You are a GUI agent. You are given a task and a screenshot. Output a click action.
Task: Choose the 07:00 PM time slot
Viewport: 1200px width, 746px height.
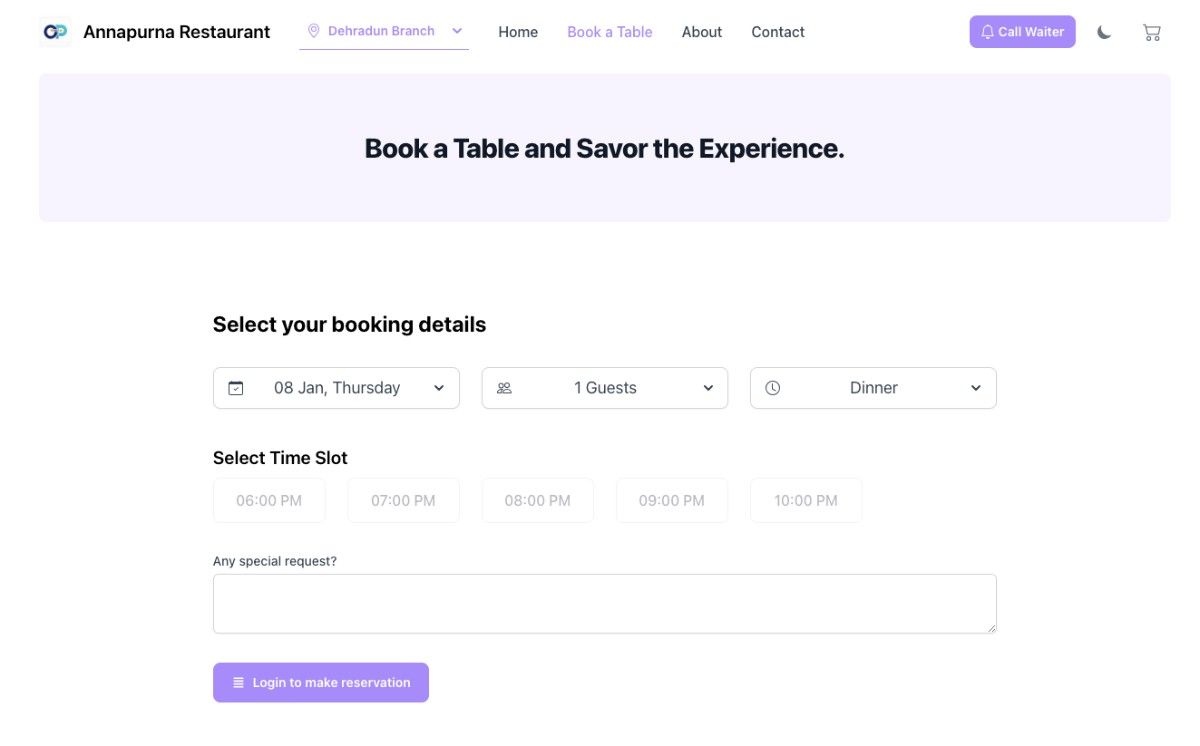[x=403, y=500]
